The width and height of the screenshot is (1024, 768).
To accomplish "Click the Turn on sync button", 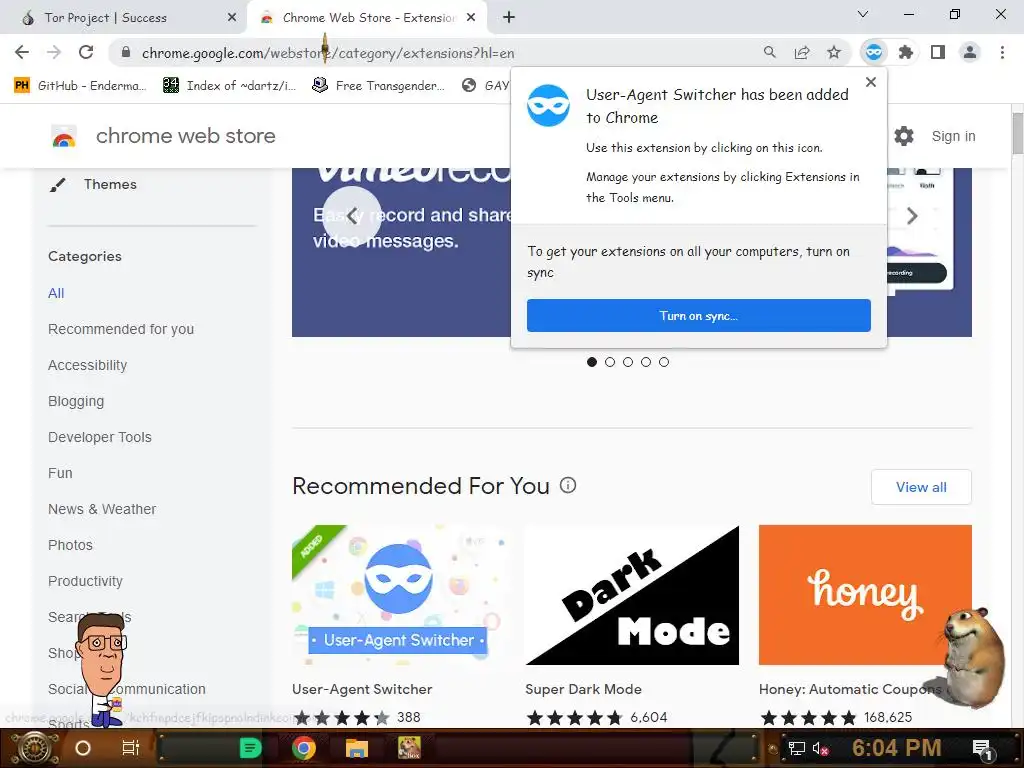I will pos(699,315).
